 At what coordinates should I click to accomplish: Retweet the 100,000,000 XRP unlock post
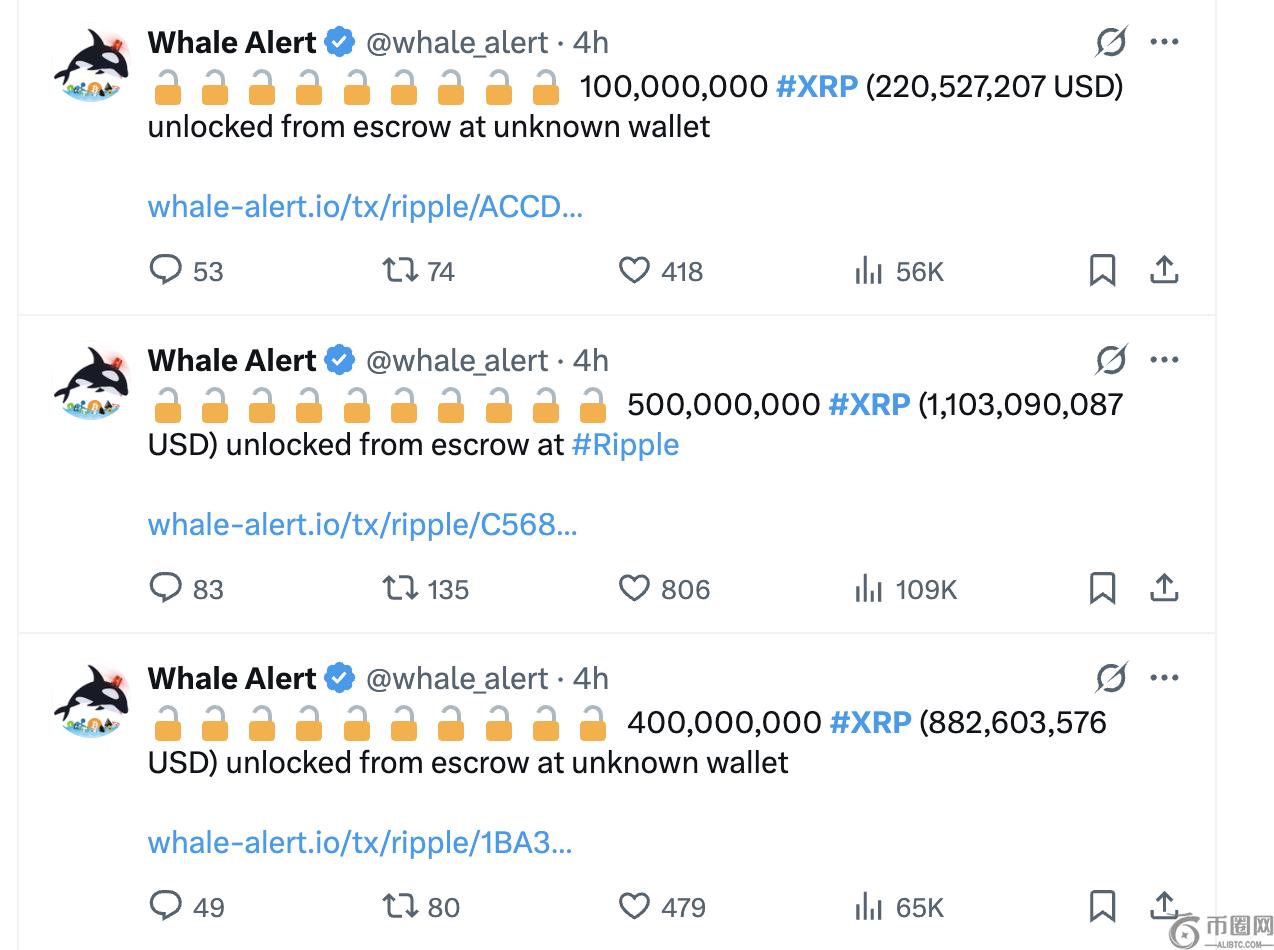400,270
